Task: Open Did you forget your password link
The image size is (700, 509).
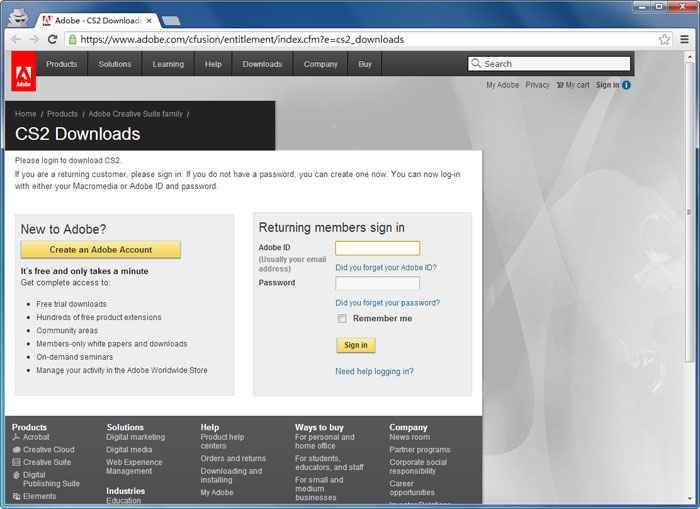Action: click(x=388, y=303)
